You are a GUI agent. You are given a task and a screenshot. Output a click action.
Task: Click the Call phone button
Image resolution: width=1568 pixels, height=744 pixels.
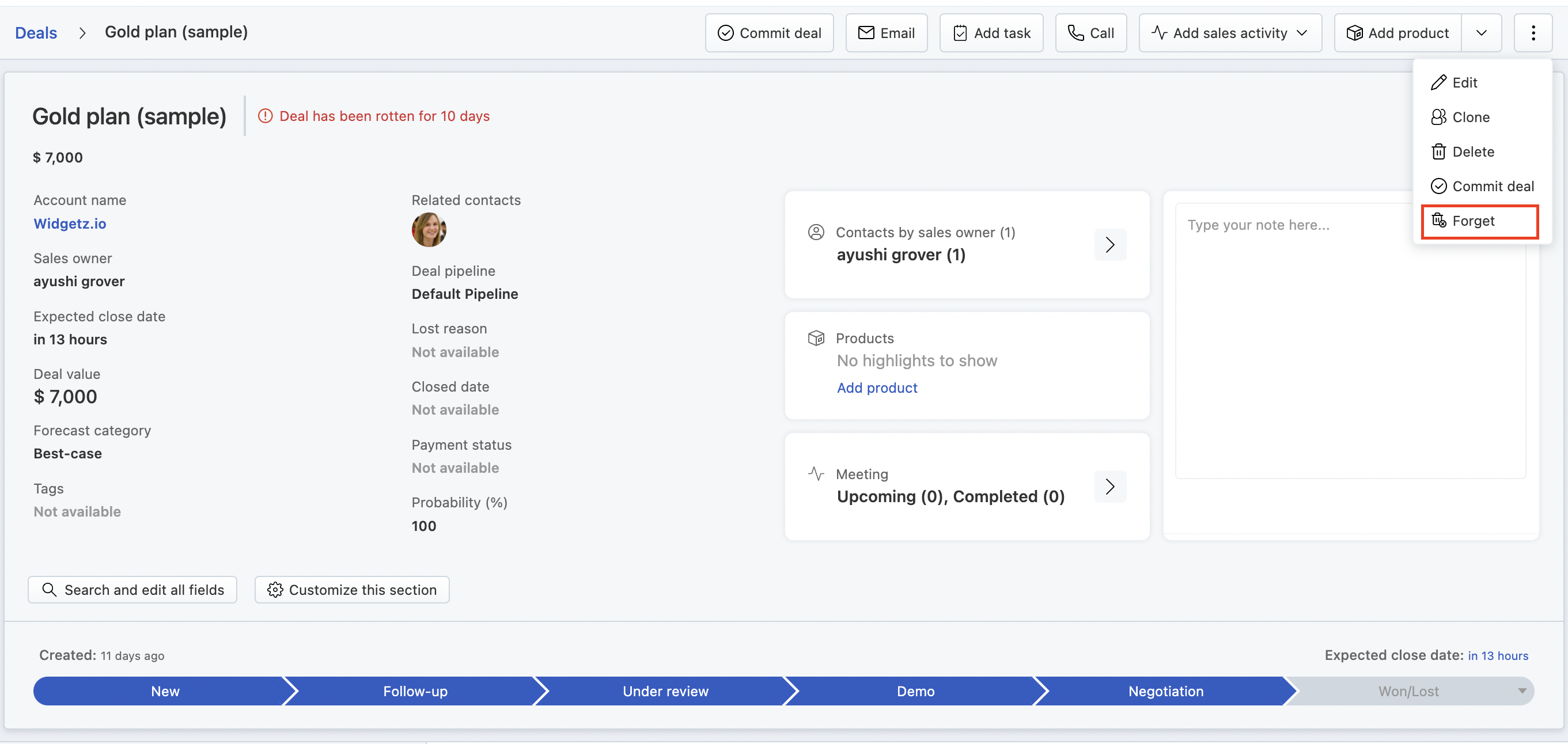click(1091, 33)
